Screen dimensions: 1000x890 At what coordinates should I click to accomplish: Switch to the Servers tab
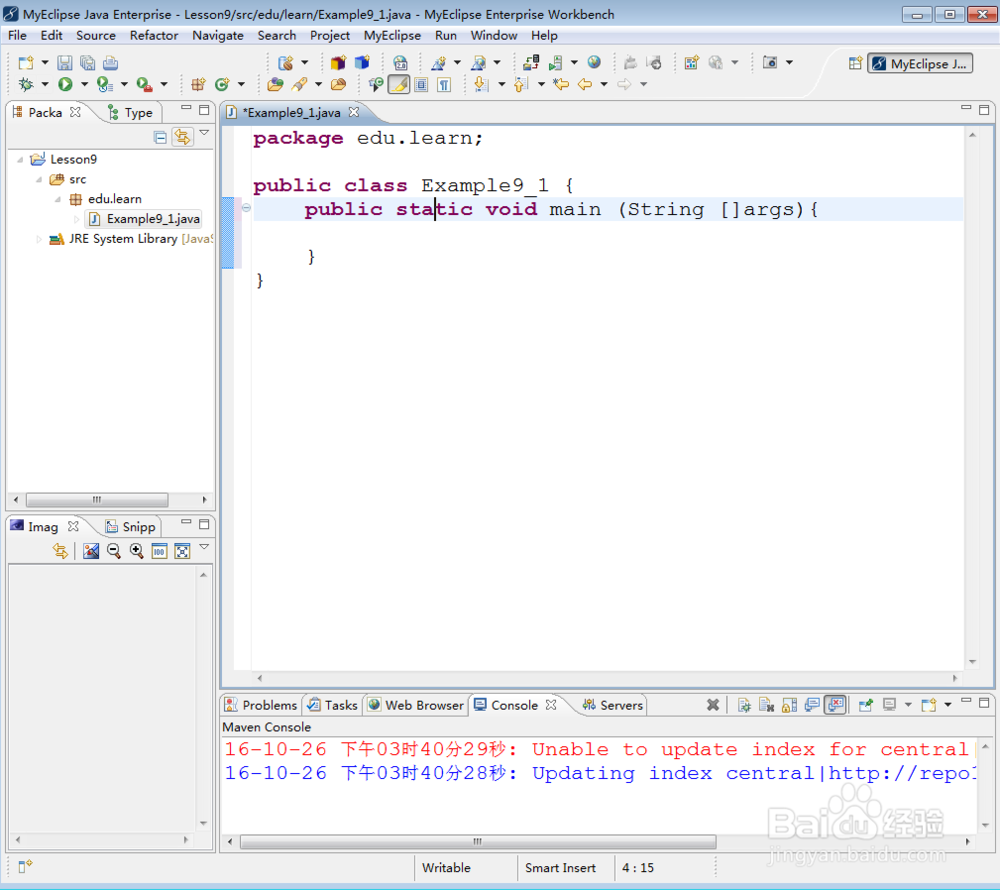pyautogui.click(x=613, y=705)
